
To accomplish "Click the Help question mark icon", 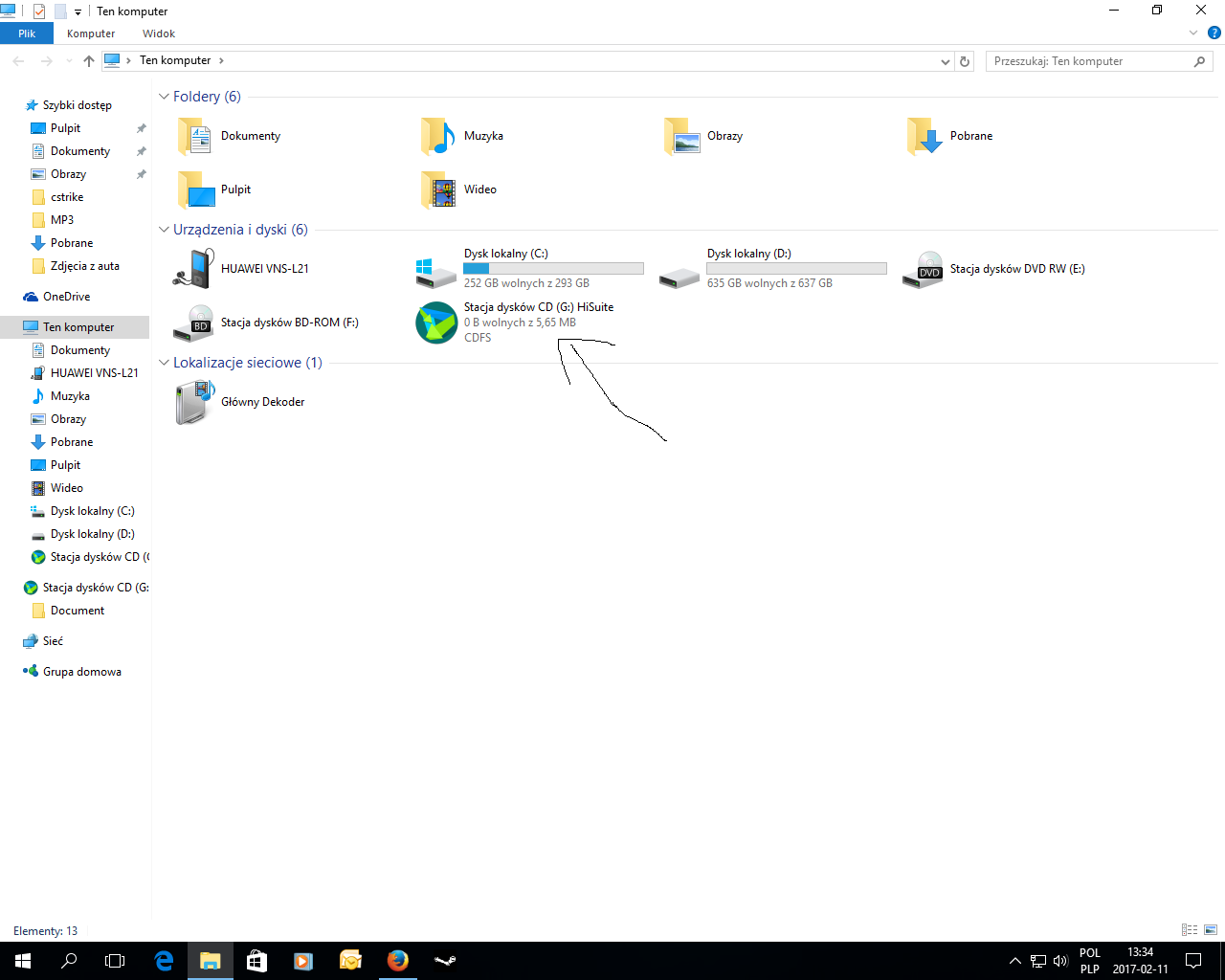I will (x=1214, y=33).
